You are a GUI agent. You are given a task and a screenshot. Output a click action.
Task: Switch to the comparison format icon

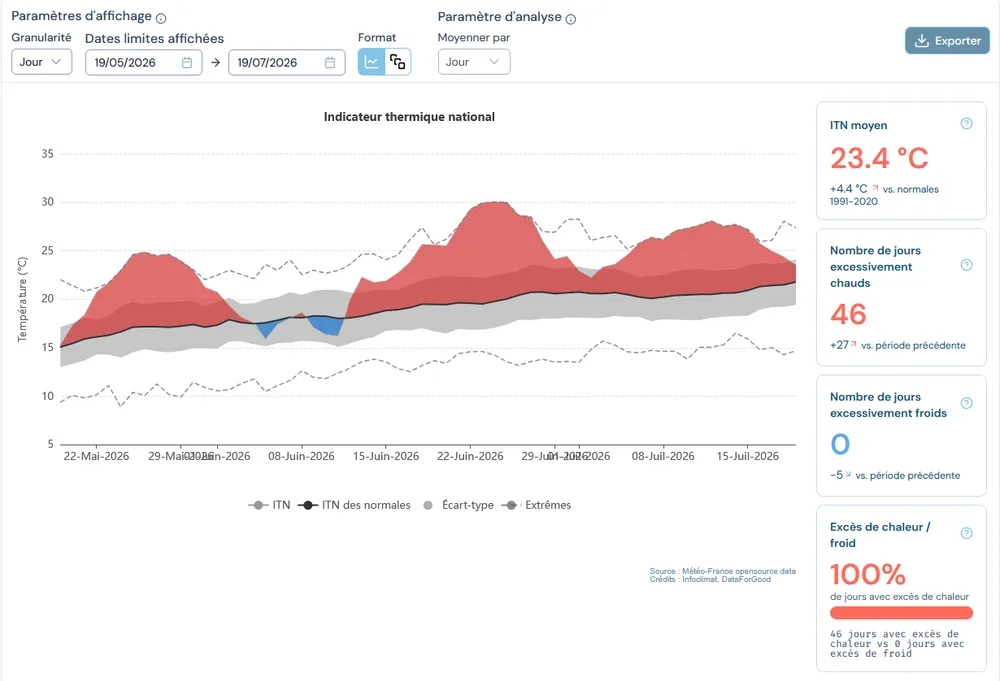click(x=398, y=62)
